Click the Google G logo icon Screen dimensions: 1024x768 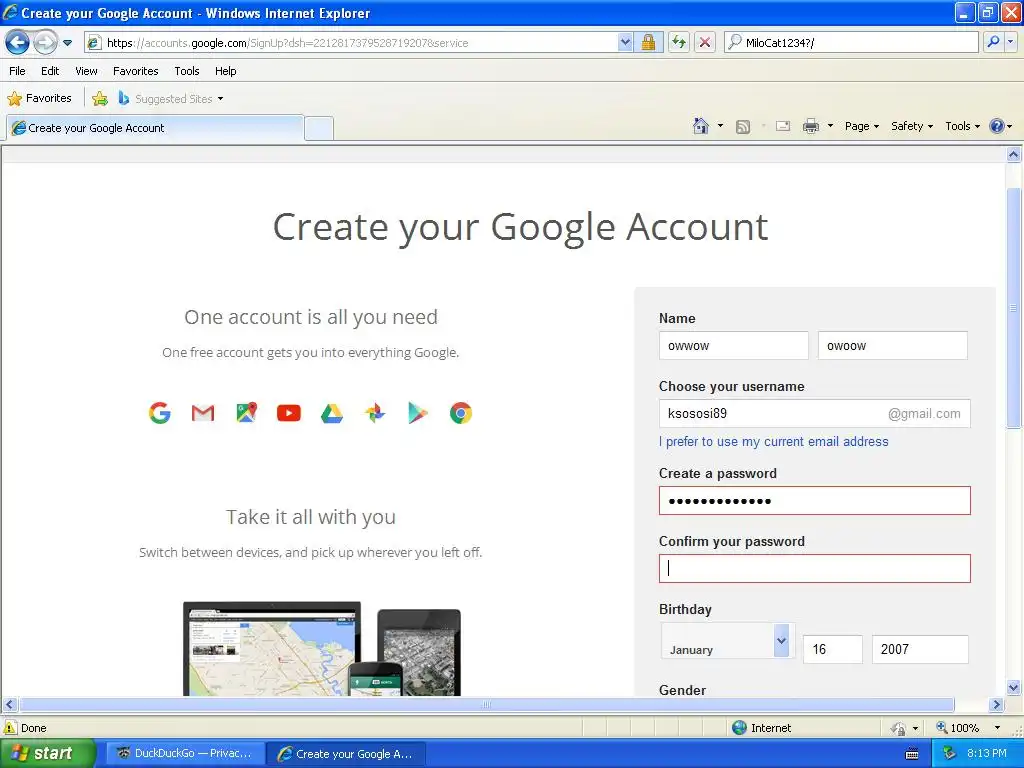coord(159,413)
